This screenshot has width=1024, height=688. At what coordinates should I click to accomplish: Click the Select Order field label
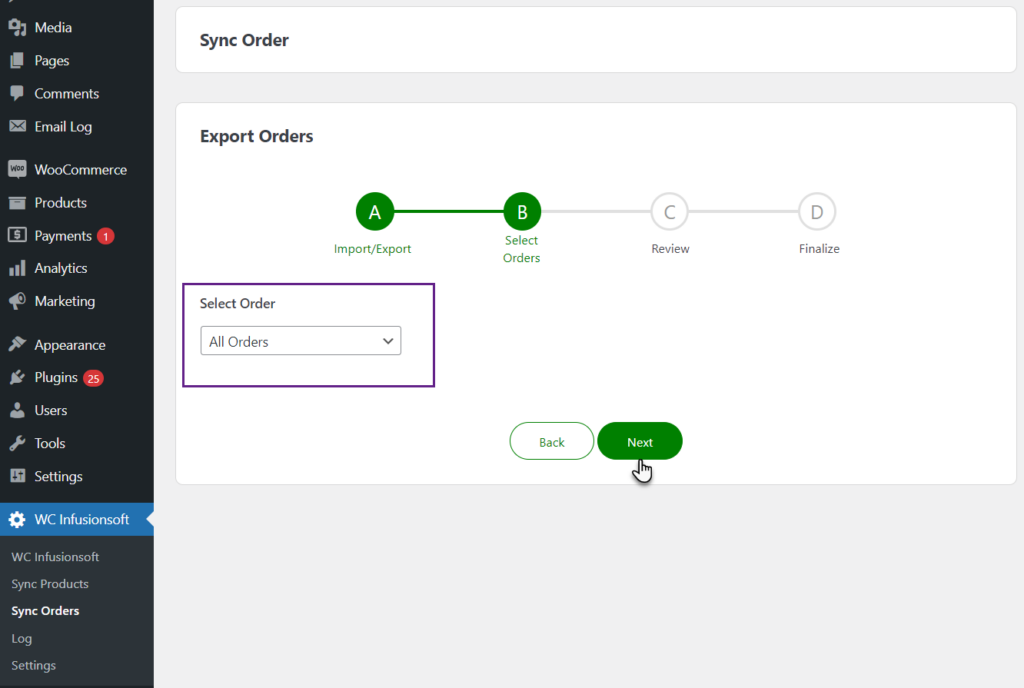tap(238, 304)
